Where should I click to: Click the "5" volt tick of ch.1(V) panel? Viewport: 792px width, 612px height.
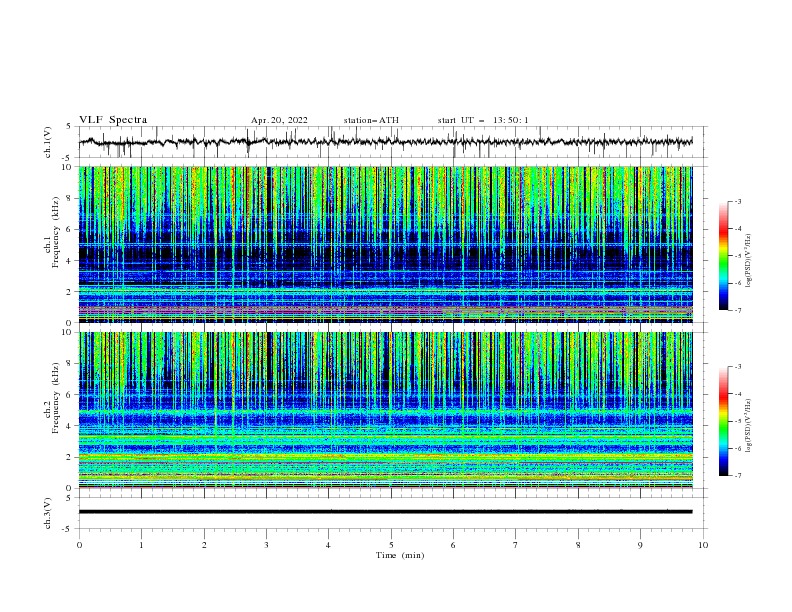(69, 127)
